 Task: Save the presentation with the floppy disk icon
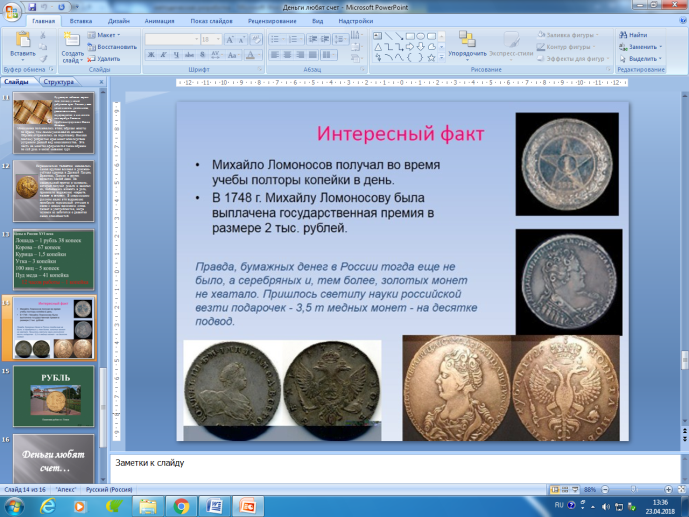(32, 7)
